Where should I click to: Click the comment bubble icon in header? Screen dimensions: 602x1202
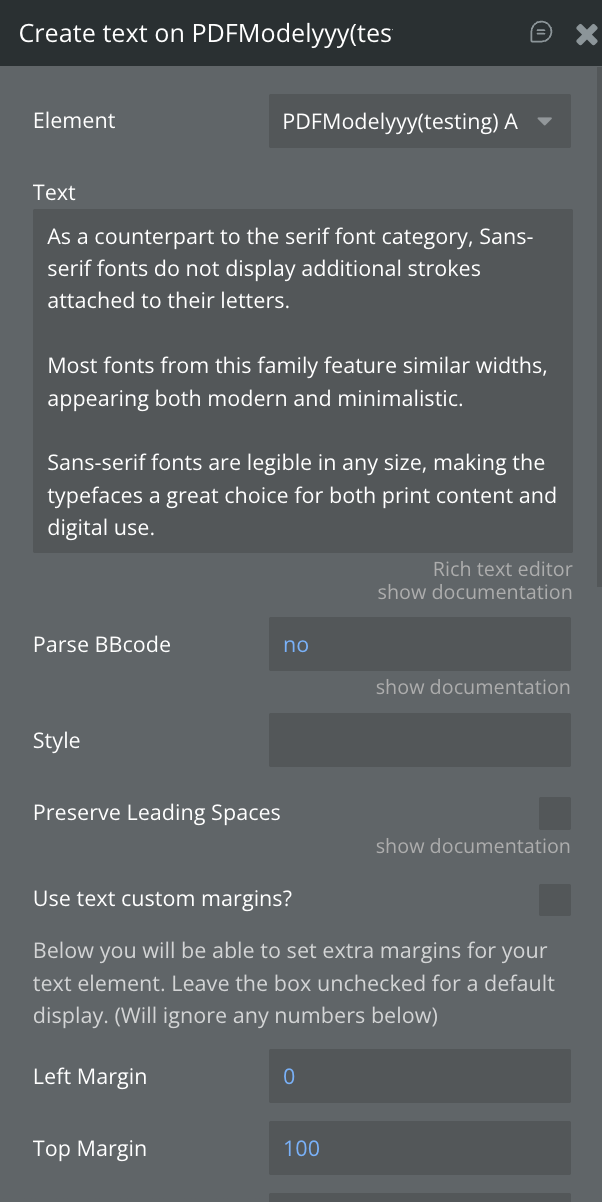[541, 33]
